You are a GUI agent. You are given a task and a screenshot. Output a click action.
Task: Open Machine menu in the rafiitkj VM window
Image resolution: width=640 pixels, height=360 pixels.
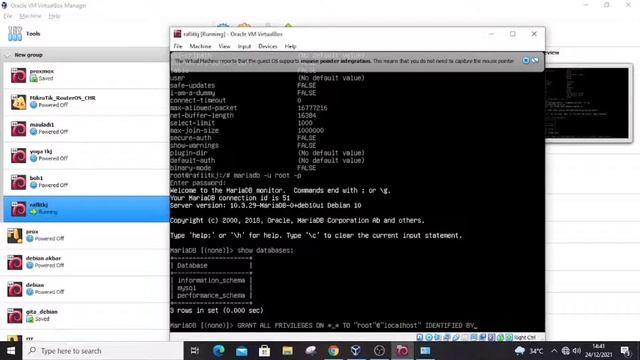(200, 46)
